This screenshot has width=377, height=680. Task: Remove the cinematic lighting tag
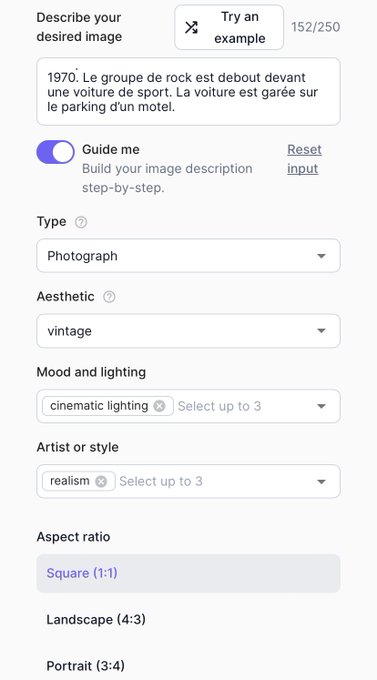[160, 406]
